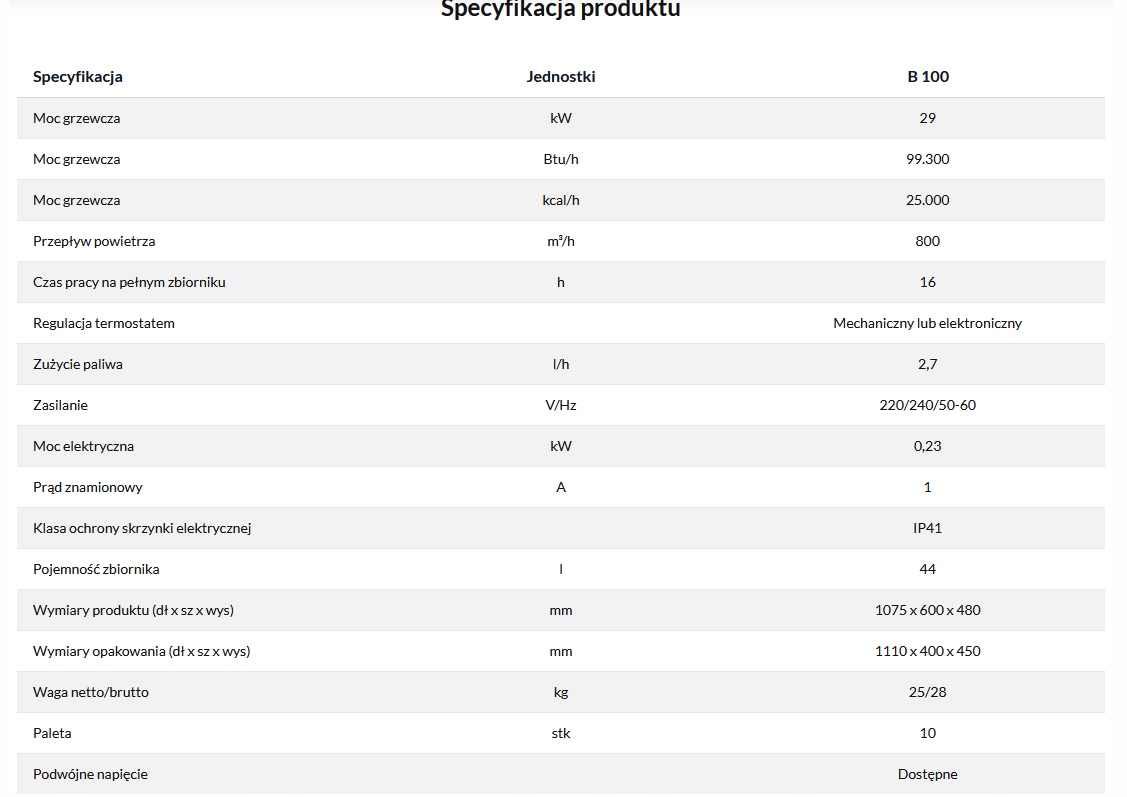Click the Mechaniczny lub elektroniczny value
Screen dimensions: 1127x797
click(x=927, y=323)
